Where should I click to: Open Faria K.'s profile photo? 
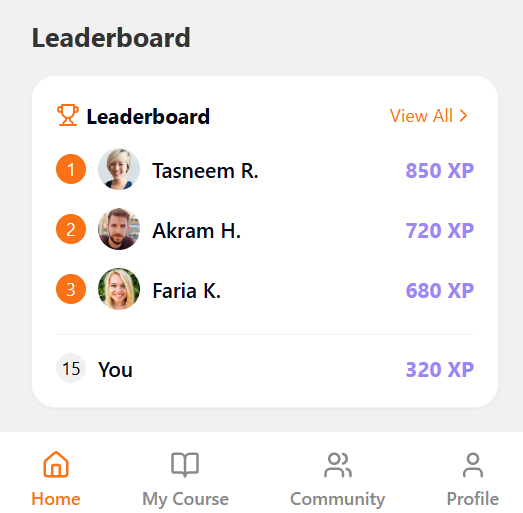[x=119, y=289]
